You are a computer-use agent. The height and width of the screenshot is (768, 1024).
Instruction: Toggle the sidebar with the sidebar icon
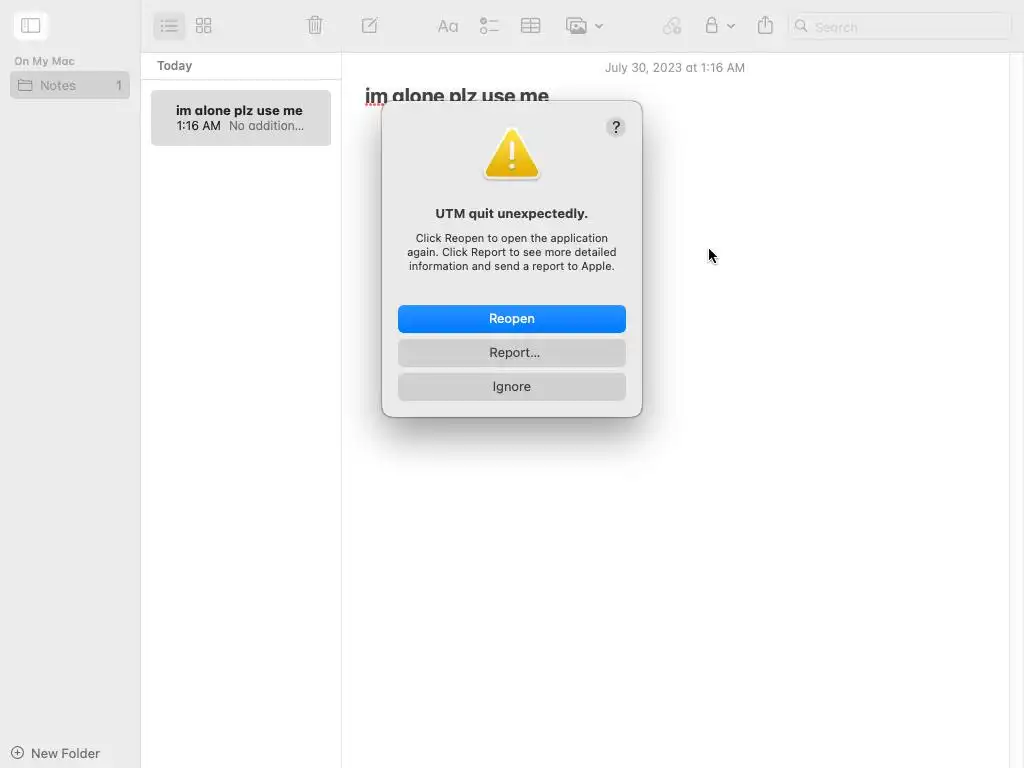tap(30, 25)
